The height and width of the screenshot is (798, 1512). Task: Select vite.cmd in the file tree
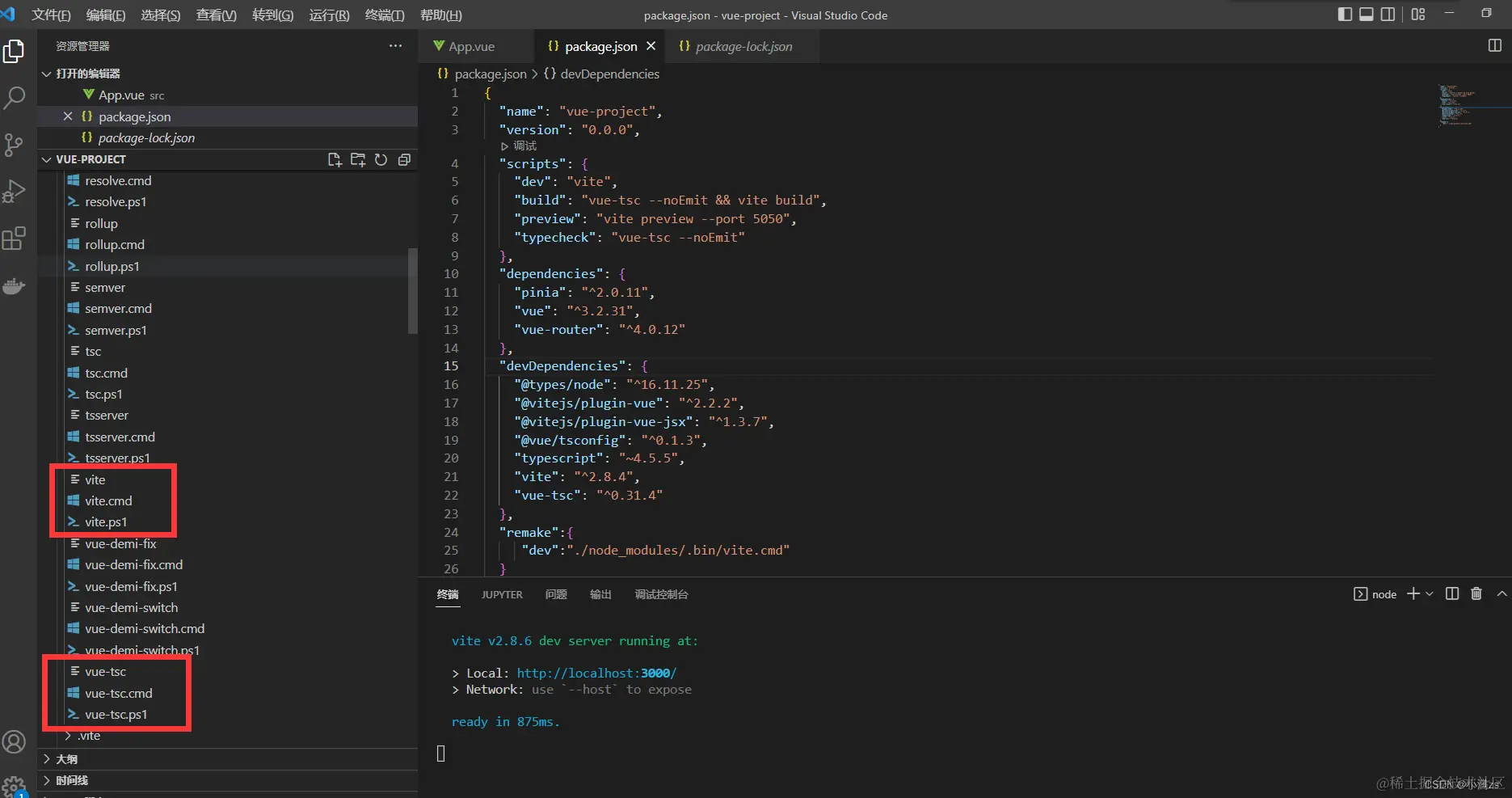108,500
